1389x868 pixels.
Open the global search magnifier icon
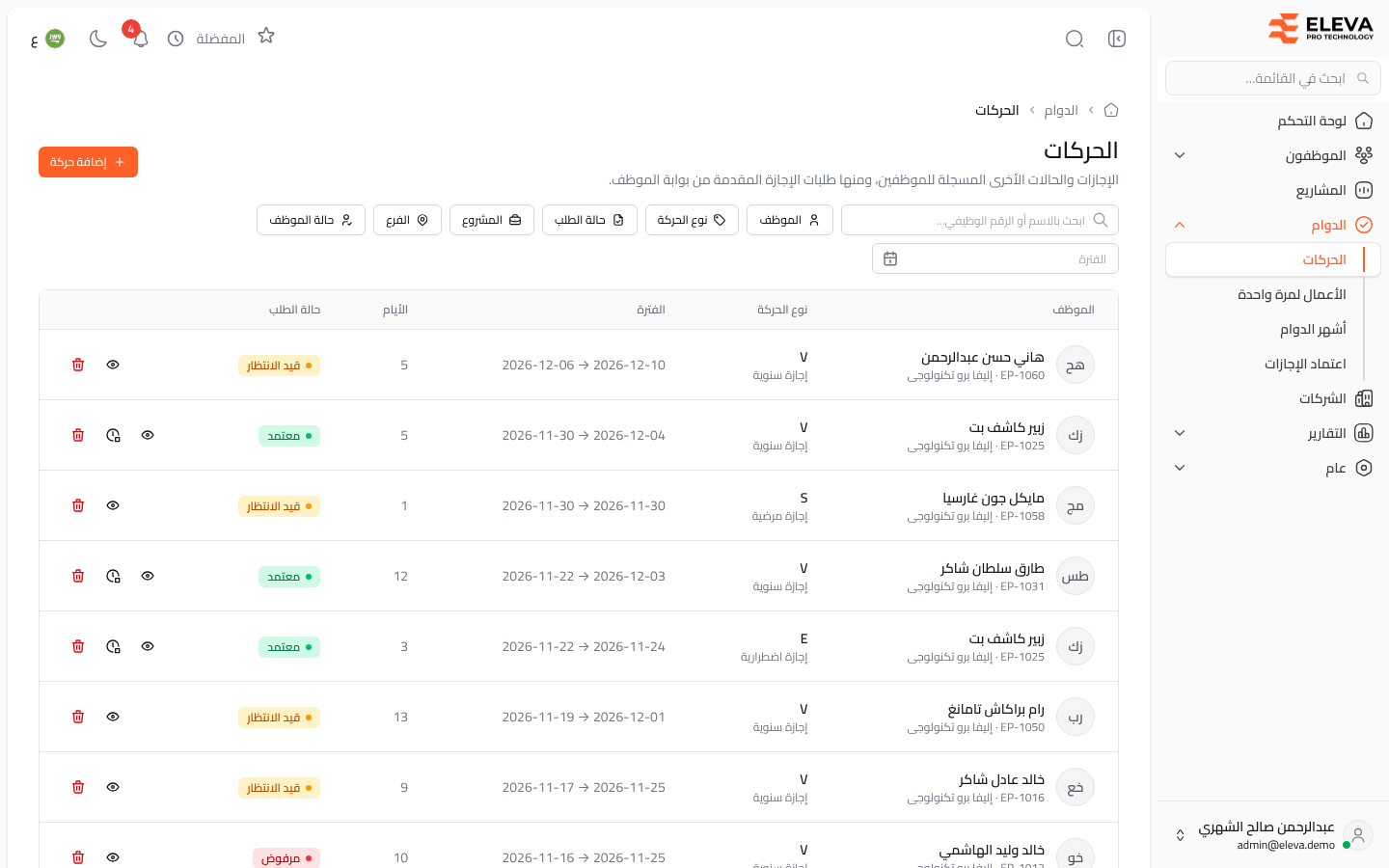click(1075, 39)
